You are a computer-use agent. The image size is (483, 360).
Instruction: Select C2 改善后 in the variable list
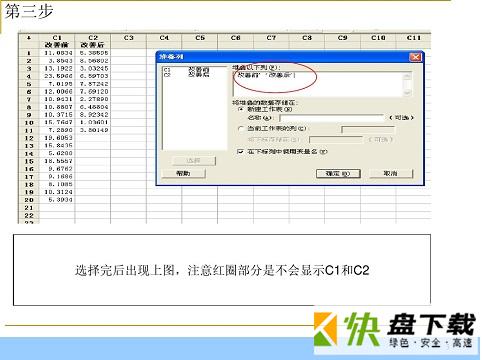[x=186, y=75]
